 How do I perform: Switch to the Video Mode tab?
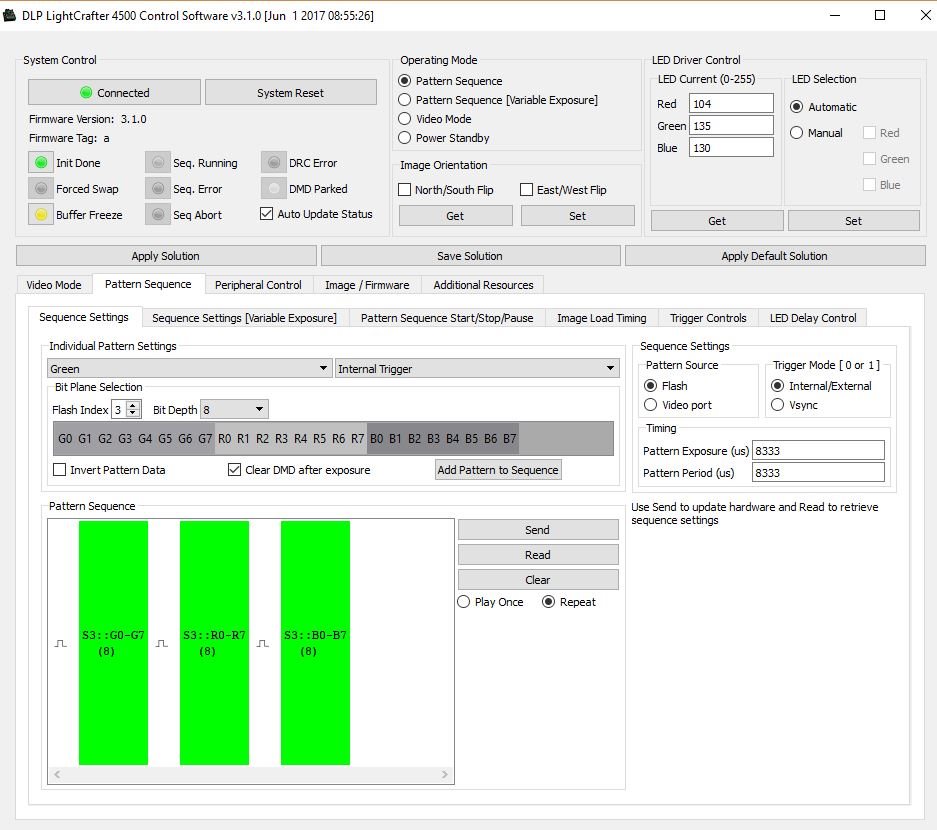click(54, 285)
